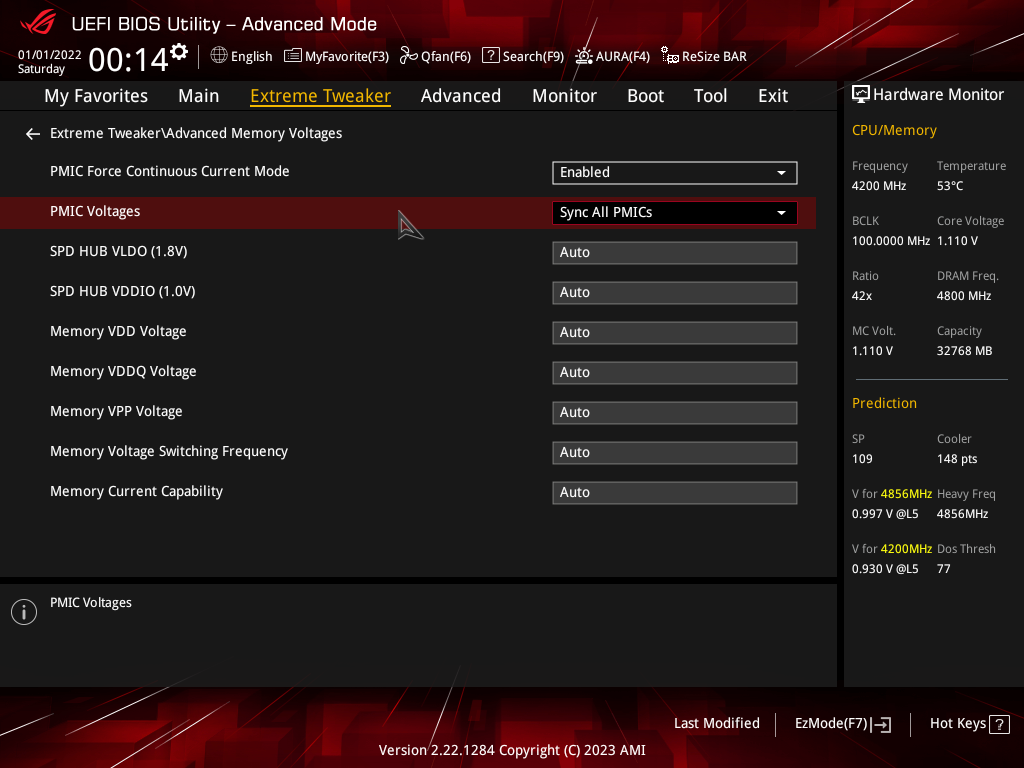Open Qfan(F6) fan control icon

(409, 56)
